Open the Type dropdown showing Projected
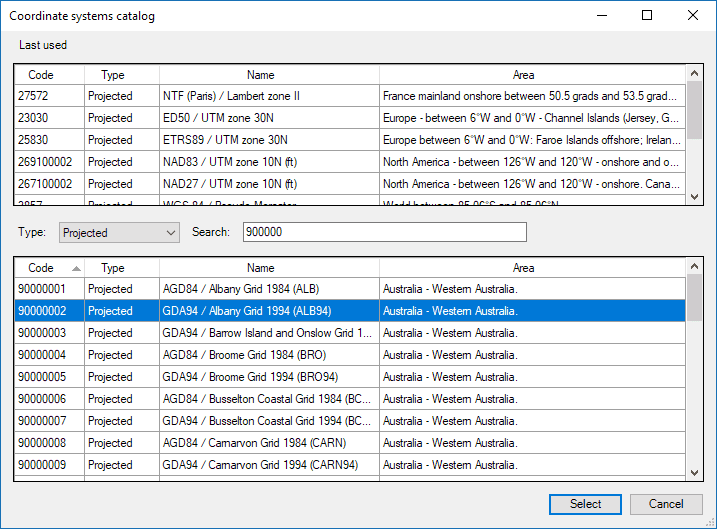 pos(119,232)
